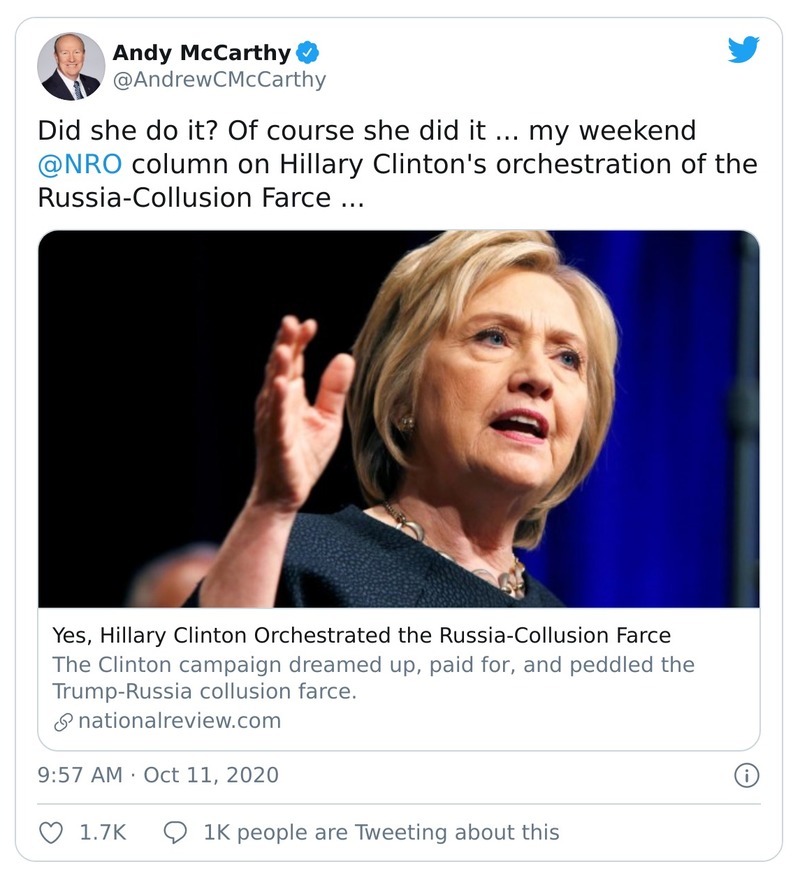Click the Oct 11, 2020 date

point(211,775)
